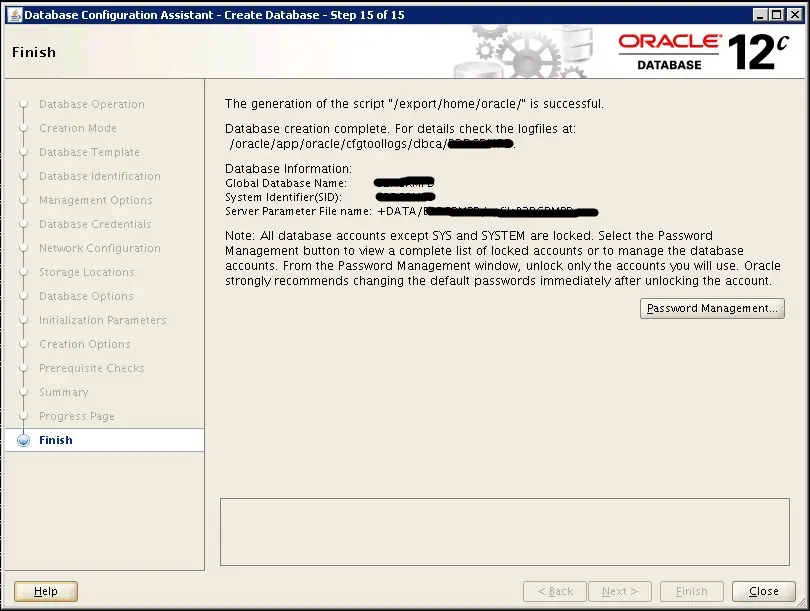Click the empty message text area
This screenshot has height=611, width=810.
tap(505, 532)
